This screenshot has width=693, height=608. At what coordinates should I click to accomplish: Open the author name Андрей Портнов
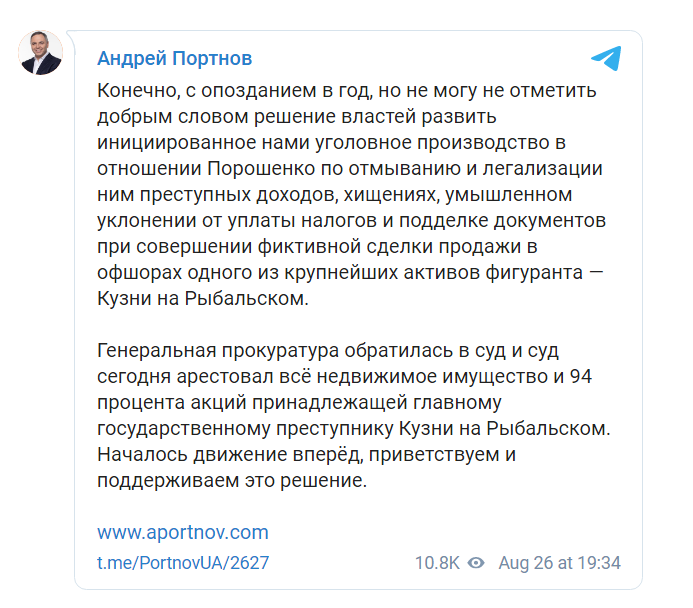pyautogui.click(x=175, y=57)
